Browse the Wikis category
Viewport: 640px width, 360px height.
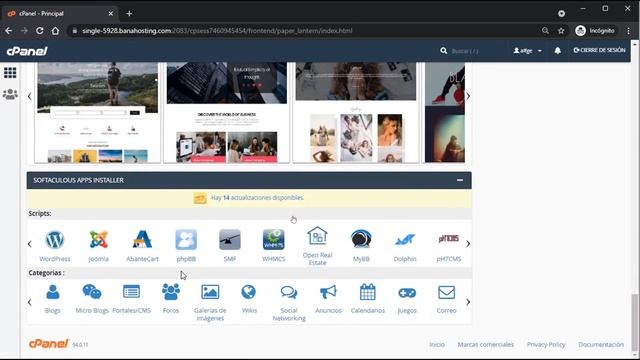[x=249, y=299]
